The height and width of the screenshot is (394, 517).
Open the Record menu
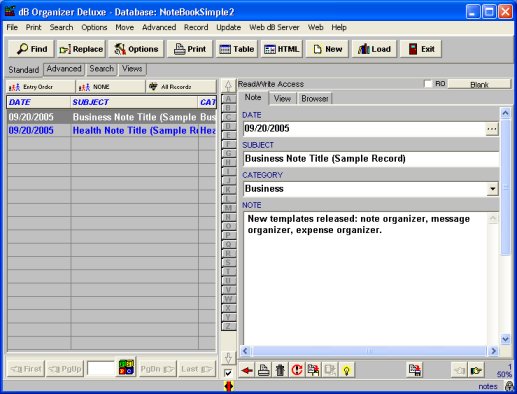click(x=196, y=27)
